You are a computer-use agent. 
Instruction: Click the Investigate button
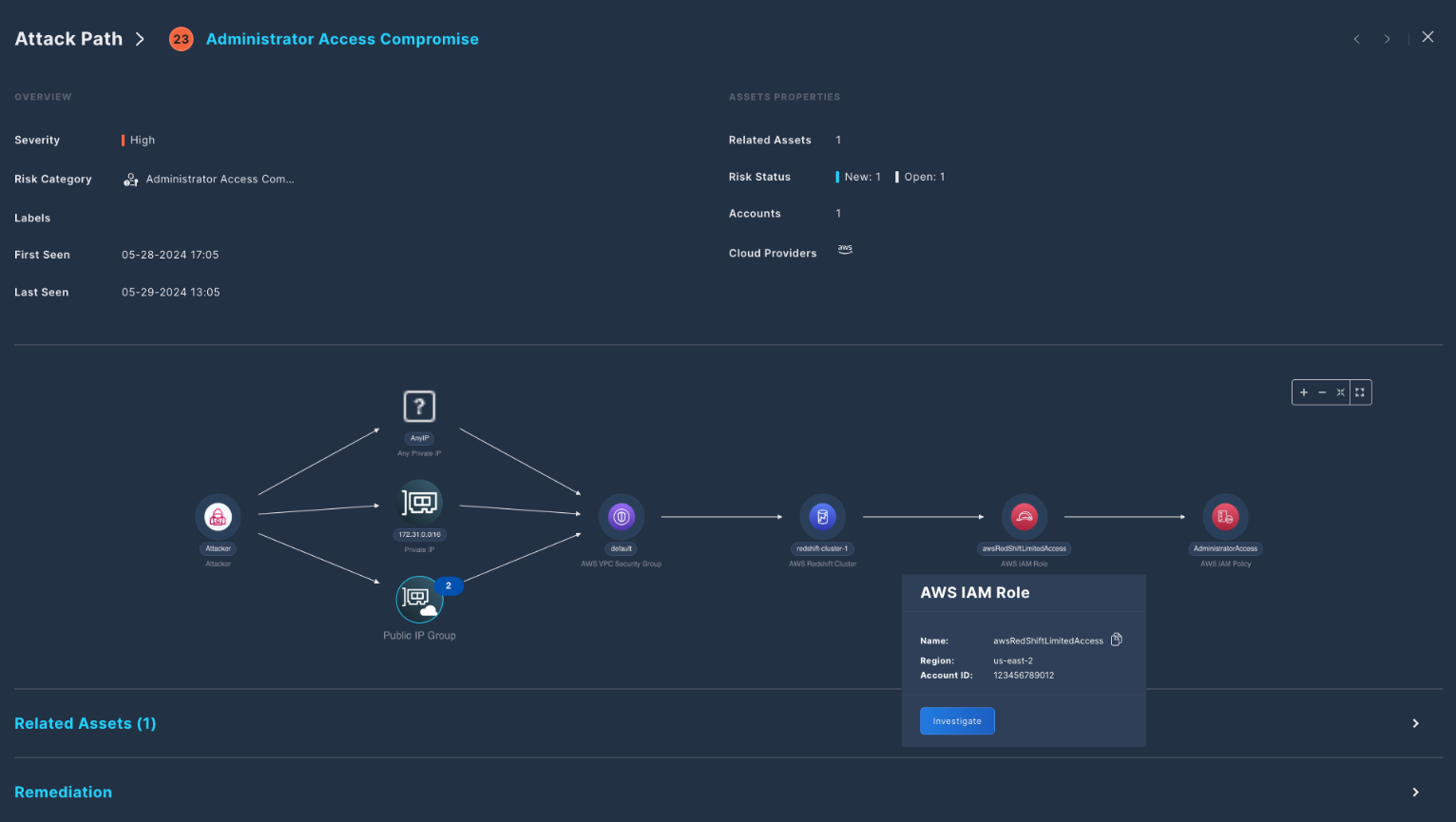click(x=957, y=721)
